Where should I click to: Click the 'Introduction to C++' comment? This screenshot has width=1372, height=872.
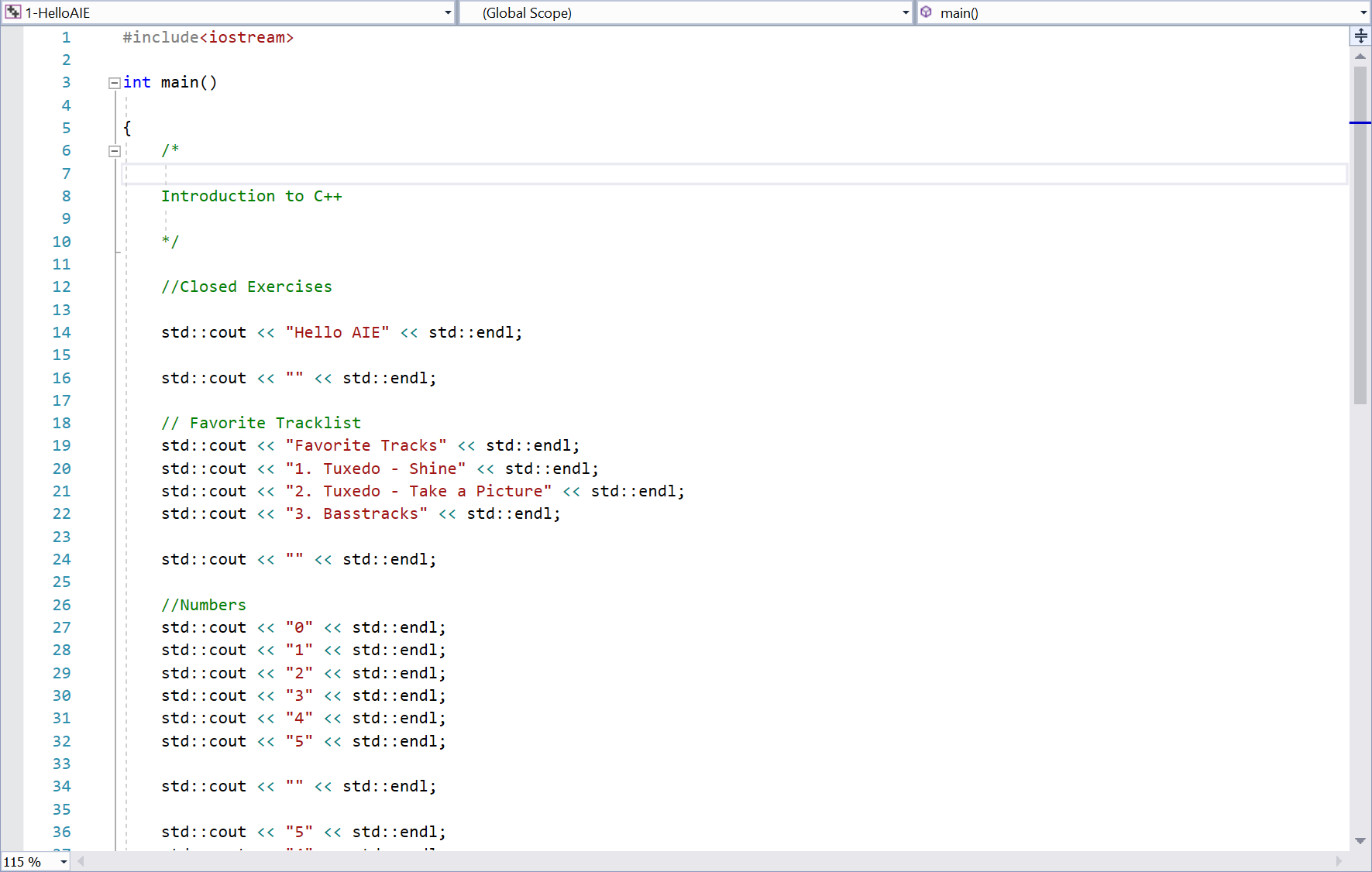click(252, 196)
